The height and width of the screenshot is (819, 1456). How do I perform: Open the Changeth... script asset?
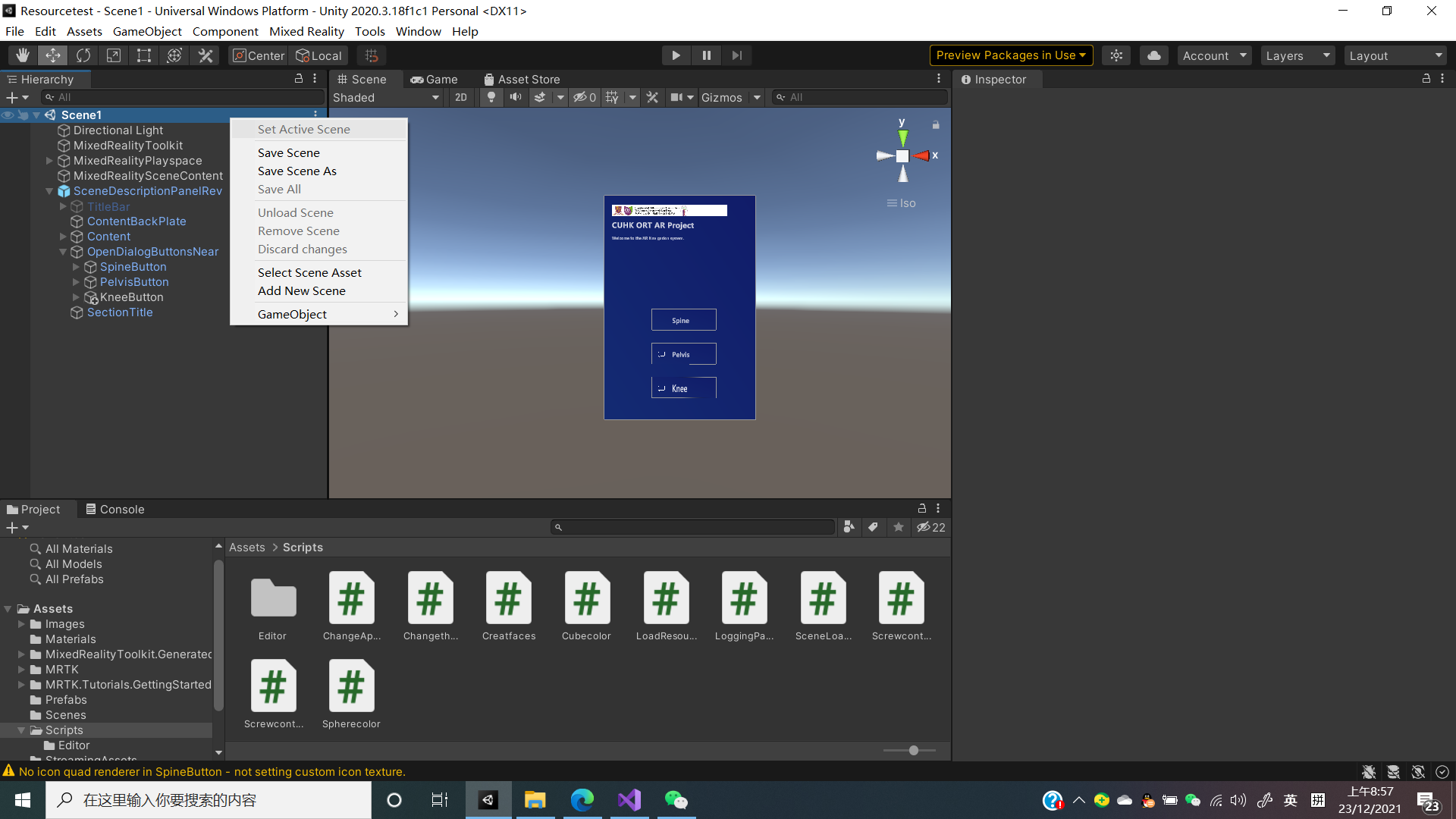(x=430, y=606)
